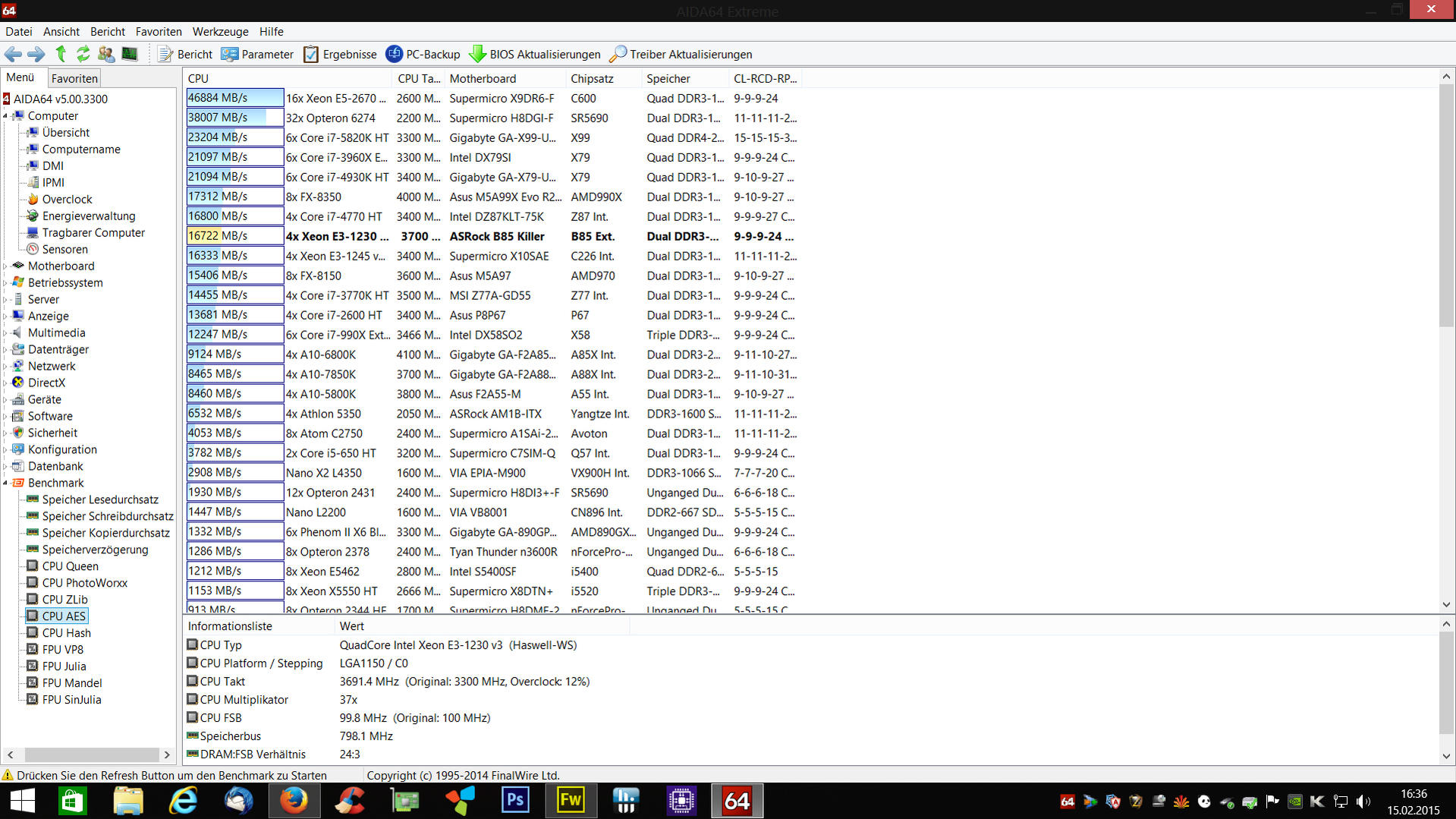
Task: Open the Bericht report button
Action: click(x=185, y=54)
